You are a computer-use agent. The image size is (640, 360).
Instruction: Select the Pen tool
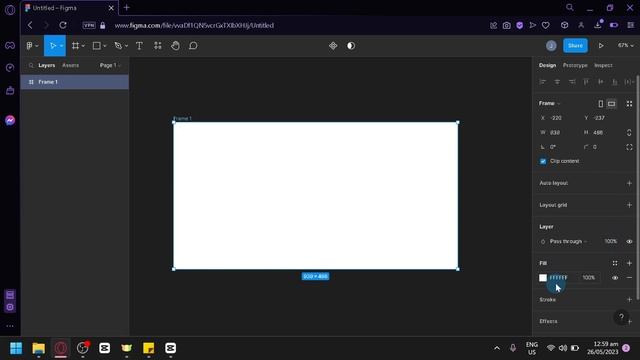click(118, 46)
